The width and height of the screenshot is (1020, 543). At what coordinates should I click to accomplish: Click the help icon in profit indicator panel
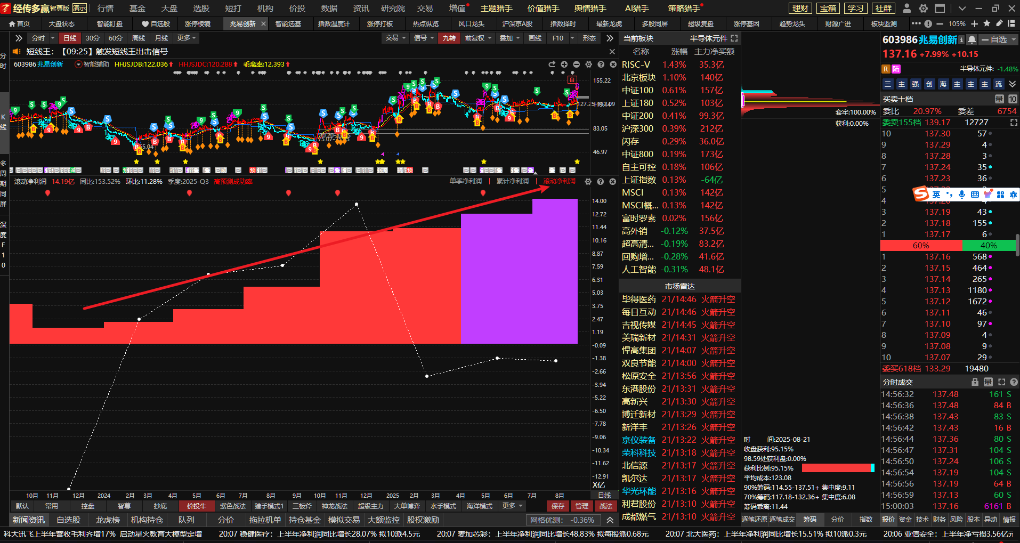click(600, 181)
